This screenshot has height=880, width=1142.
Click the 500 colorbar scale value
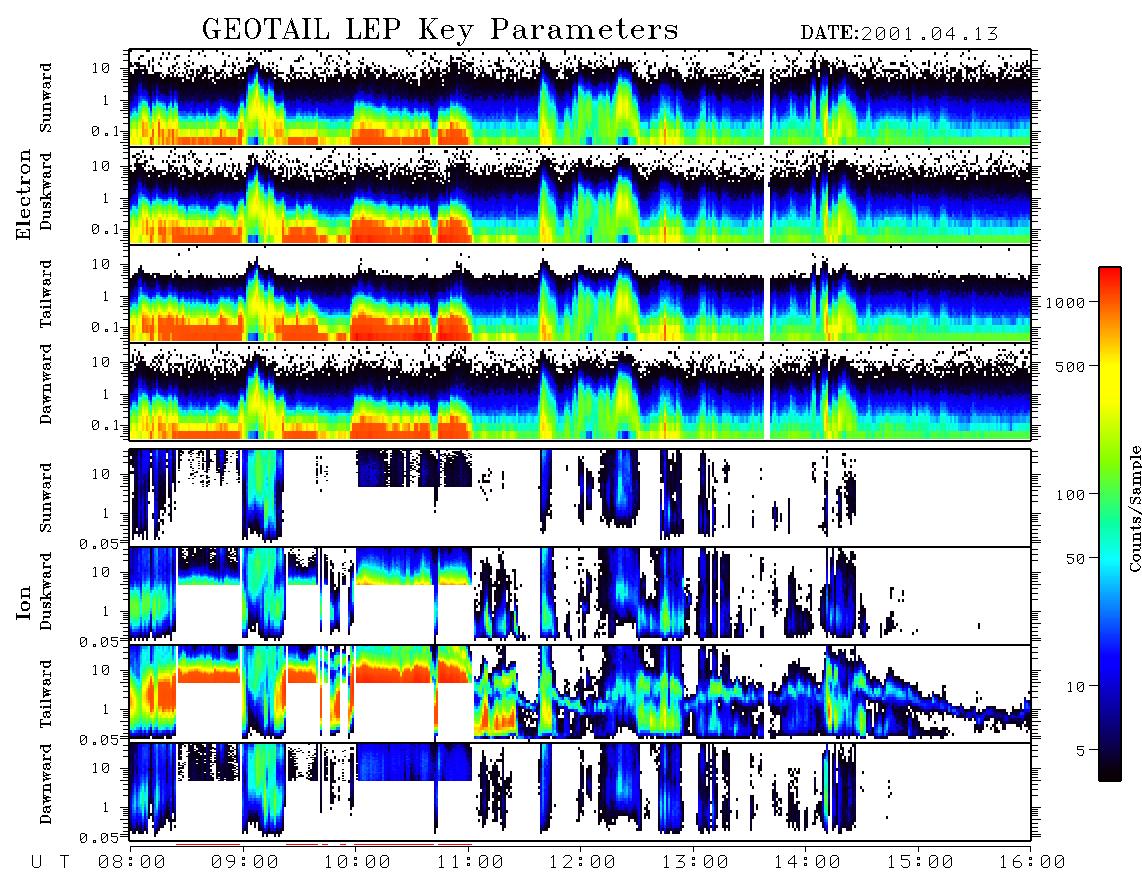click(1070, 366)
